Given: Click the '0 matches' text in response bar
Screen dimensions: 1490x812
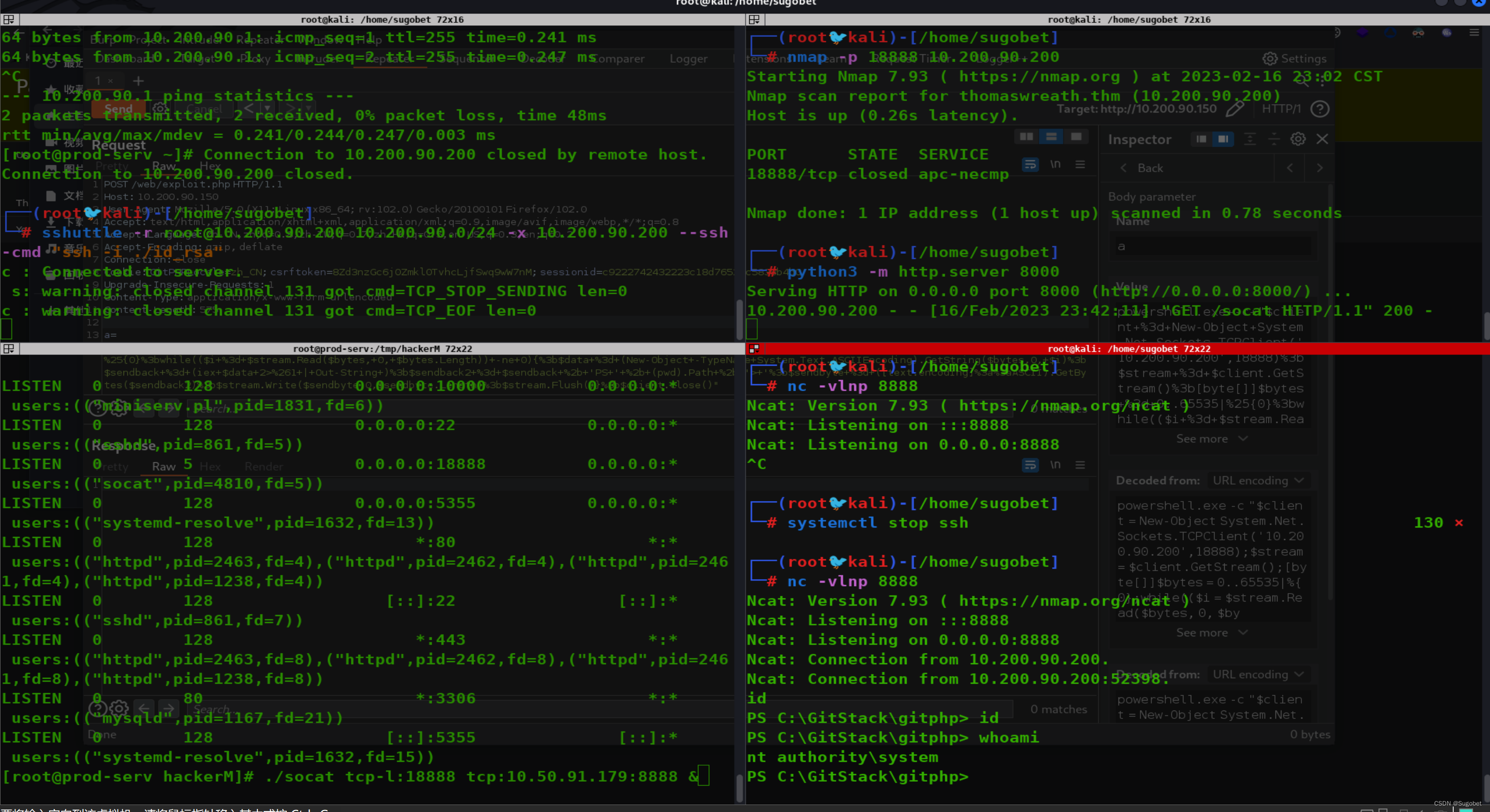Looking at the screenshot, I should tap(1058, 709).
